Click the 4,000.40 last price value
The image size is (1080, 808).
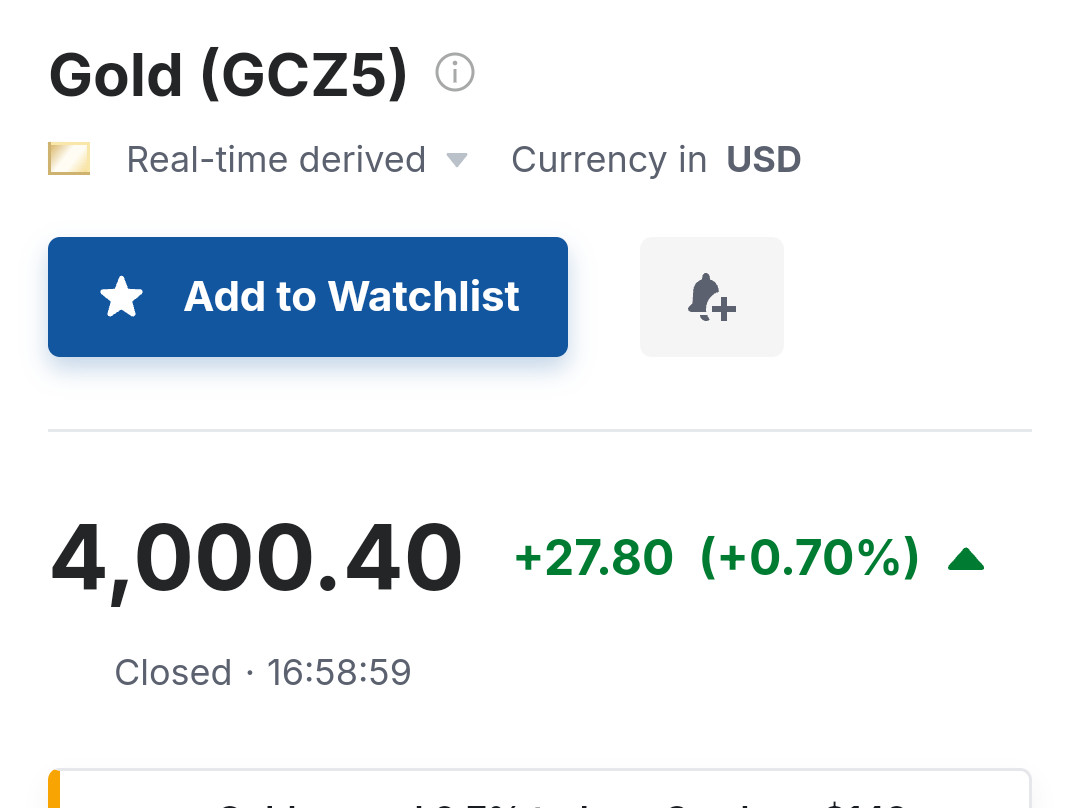pos(256,558)
